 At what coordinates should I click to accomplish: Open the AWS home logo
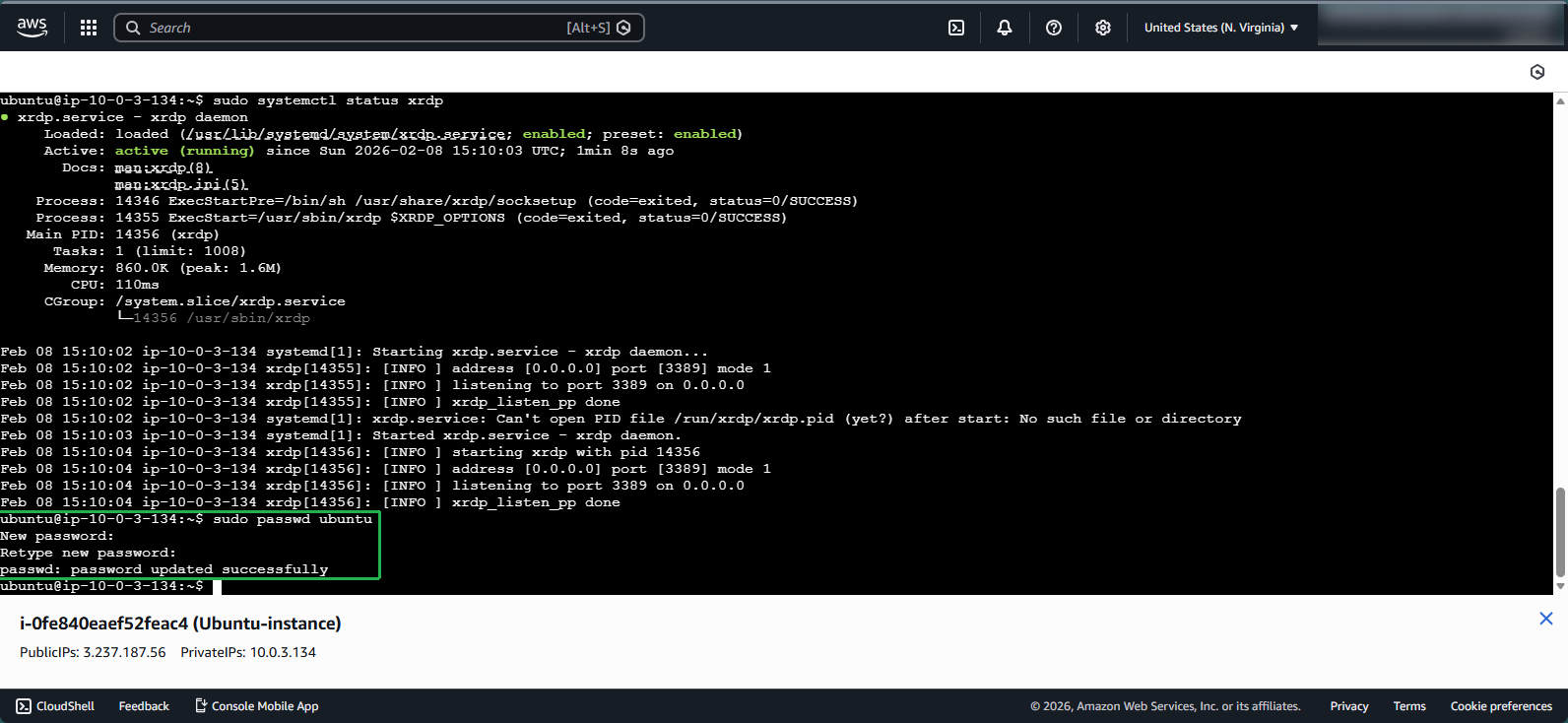click(x=33, y=28)
